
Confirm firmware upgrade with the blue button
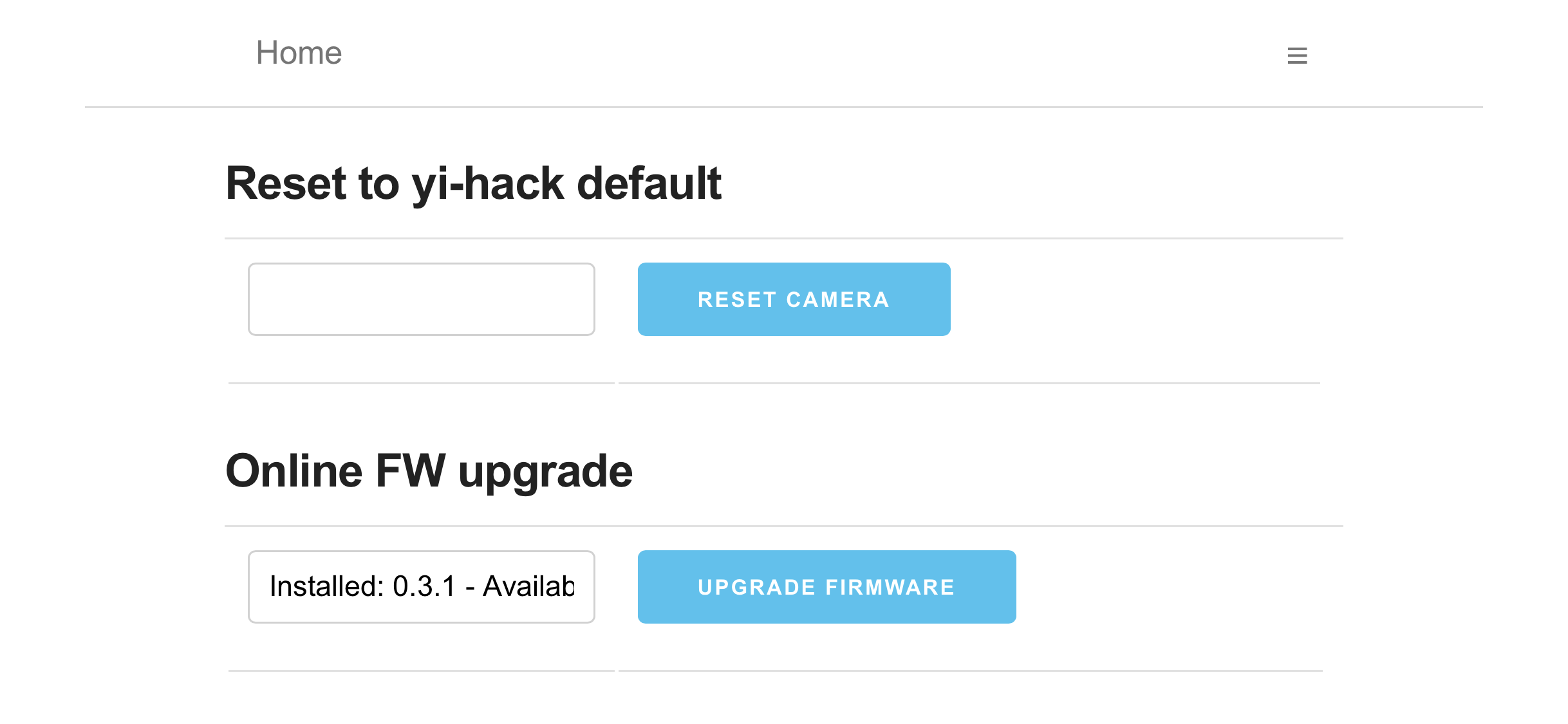826,586
